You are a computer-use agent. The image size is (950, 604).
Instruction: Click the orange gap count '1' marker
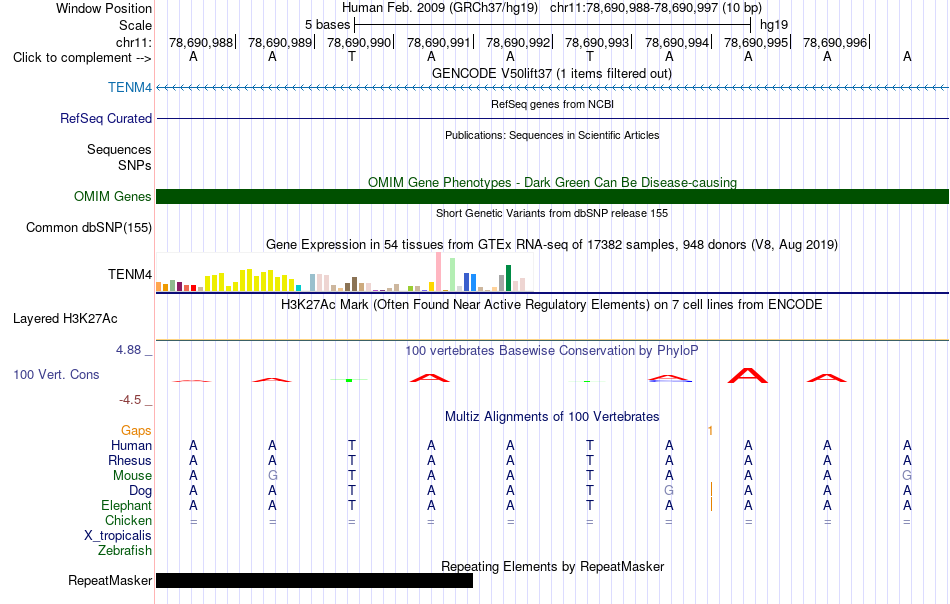[x=710, y=431]
